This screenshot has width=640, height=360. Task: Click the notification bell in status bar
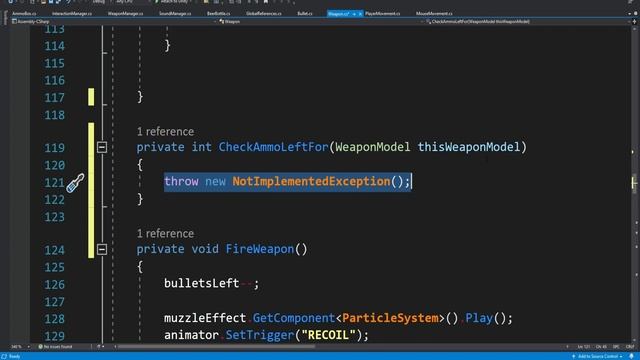[631, 356]
